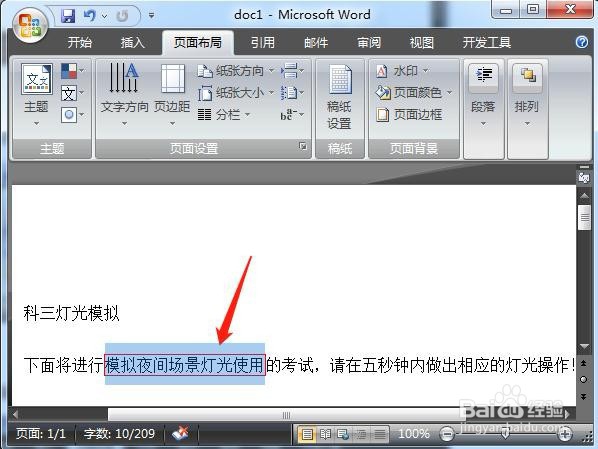Switch to the 视图 tab

[x=421, y=42]
